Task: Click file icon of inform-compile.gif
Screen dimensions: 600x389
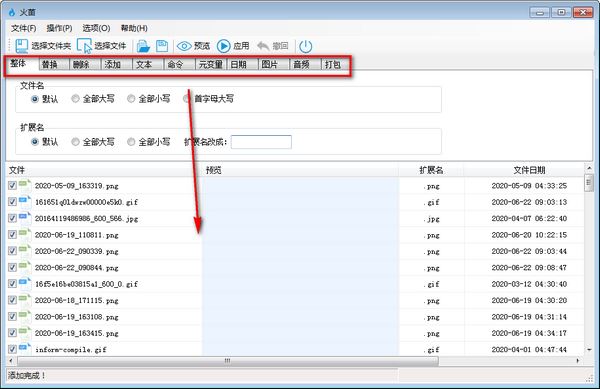Action: coord(25,349)
